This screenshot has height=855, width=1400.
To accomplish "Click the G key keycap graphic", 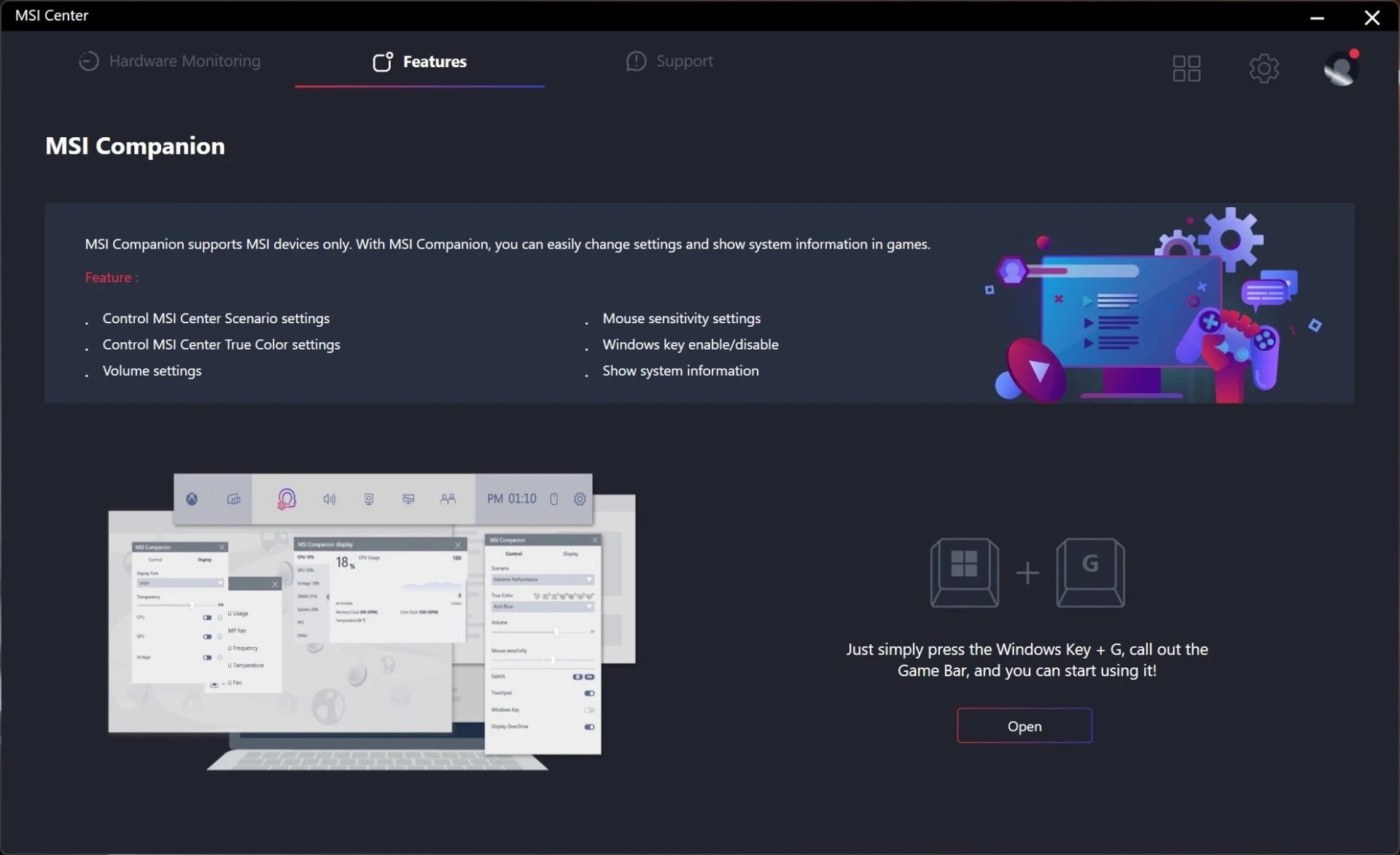I will pos(1090,573).
